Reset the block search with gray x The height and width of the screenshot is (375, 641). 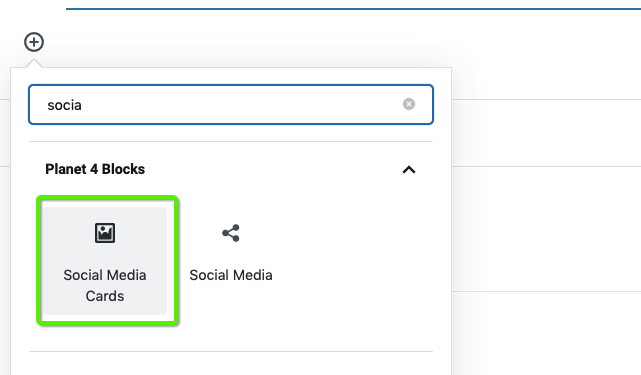(409, 104)
